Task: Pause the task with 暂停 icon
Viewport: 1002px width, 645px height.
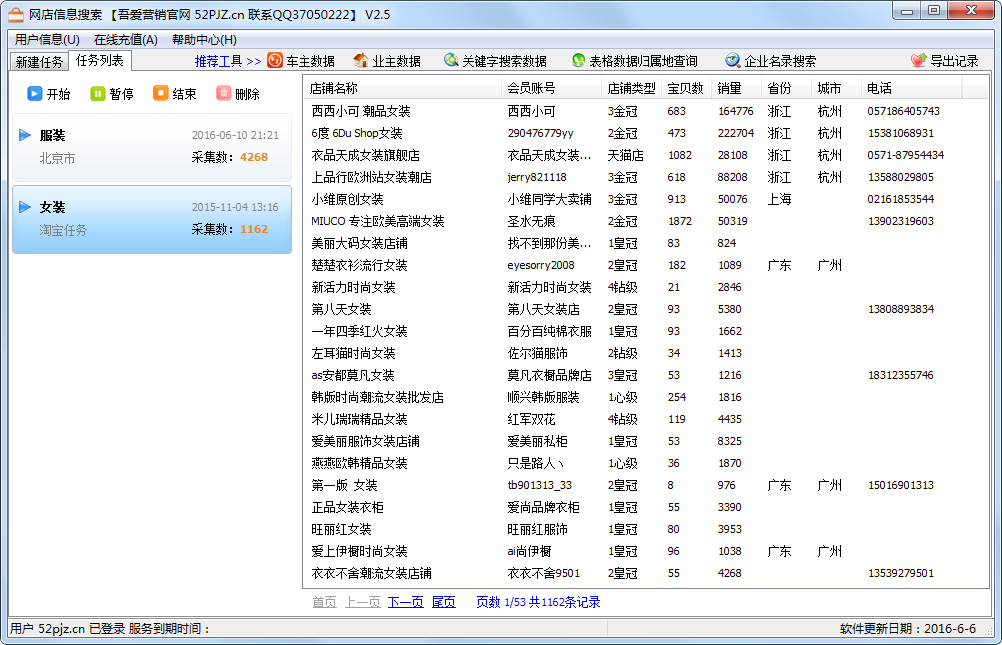Action: tap(98, 94)
